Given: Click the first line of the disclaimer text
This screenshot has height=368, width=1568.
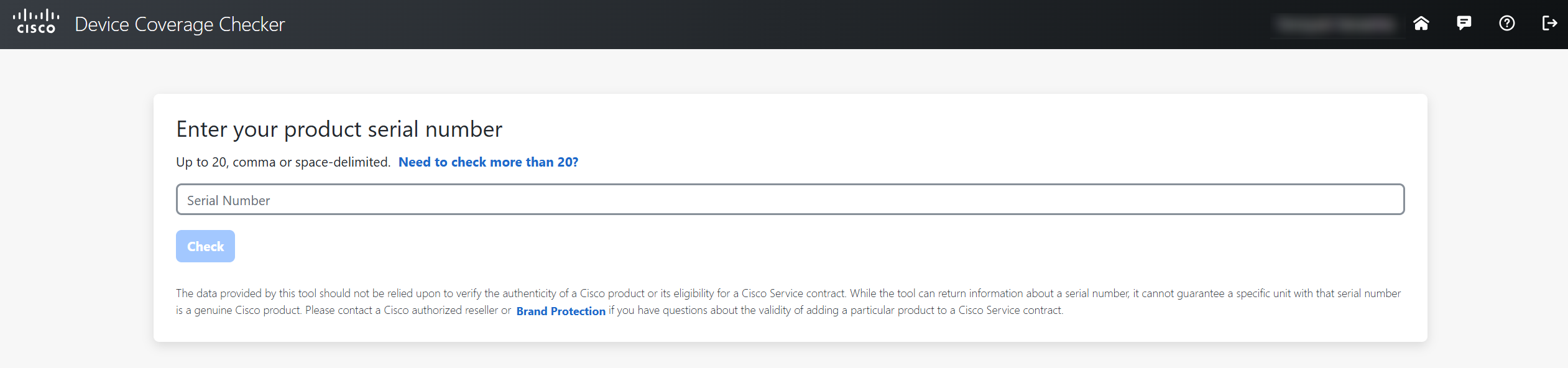Looking at the screenshot, I should click(788, 293).
